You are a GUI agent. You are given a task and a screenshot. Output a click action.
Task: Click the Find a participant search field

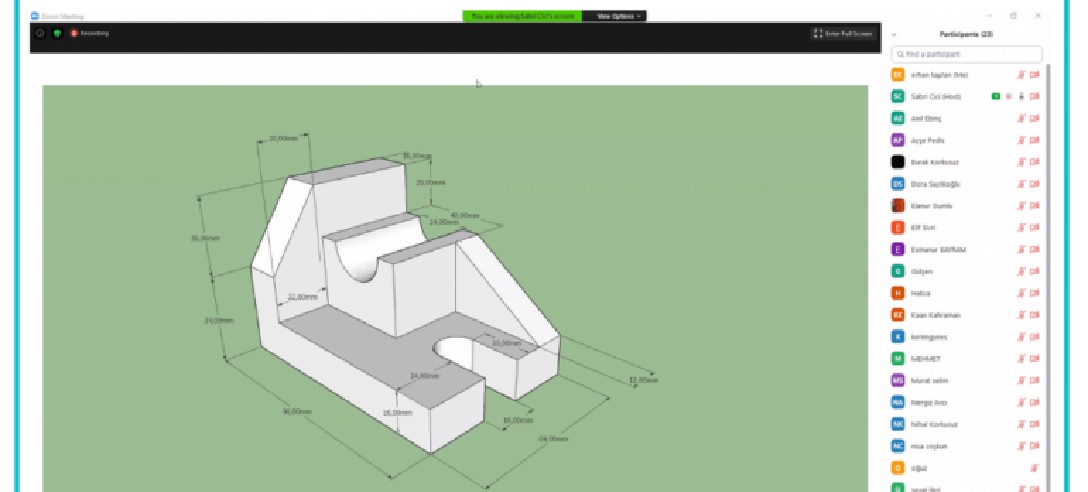pyautogui.click(x=967, y=54)
